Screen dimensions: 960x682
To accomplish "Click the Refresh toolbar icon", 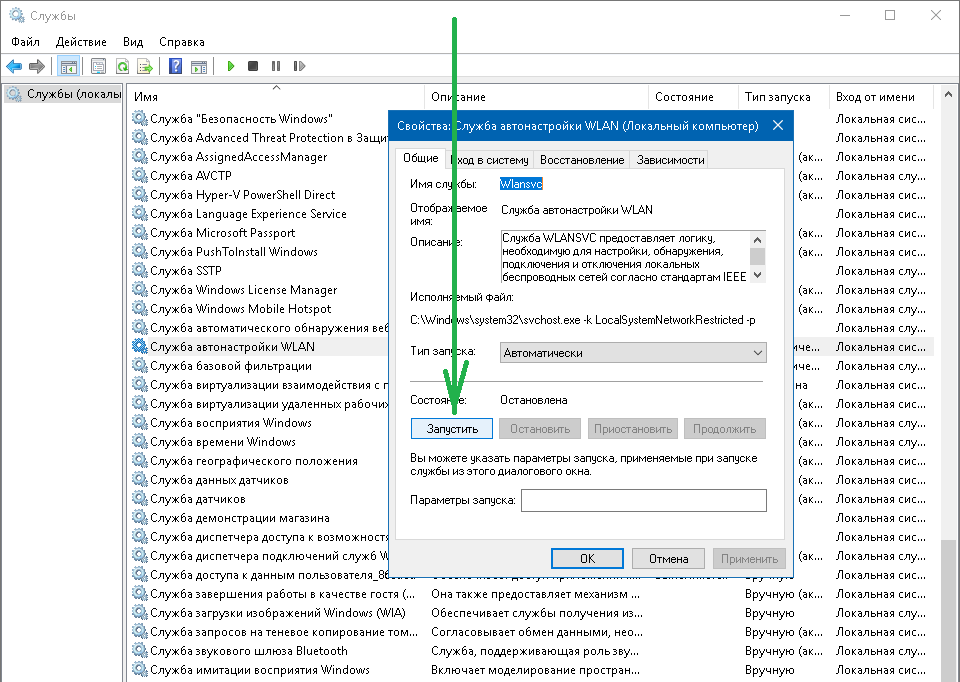I will pyautogui.click(x=122, y=66).
